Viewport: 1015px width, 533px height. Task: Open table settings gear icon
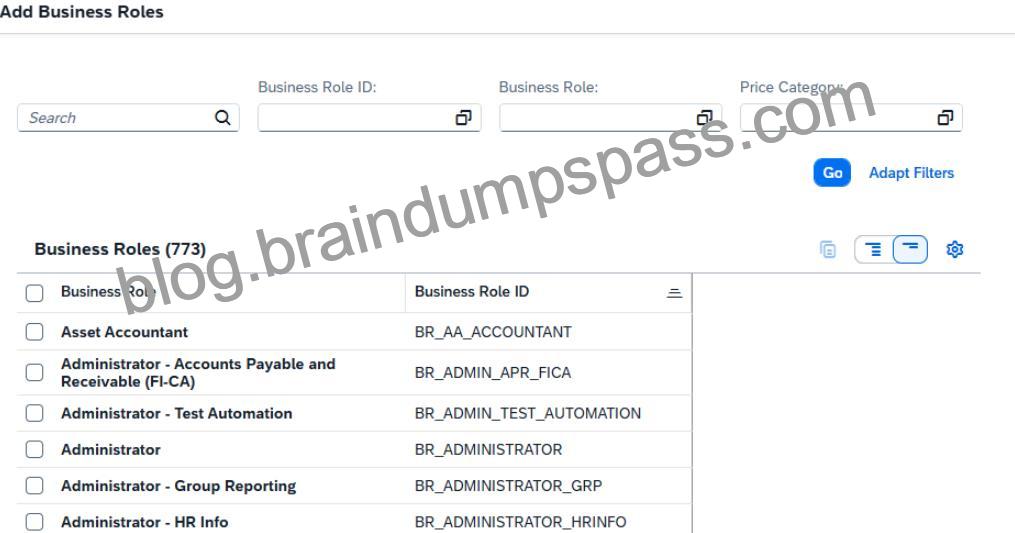pyautogui.click(x=955, y=249)
